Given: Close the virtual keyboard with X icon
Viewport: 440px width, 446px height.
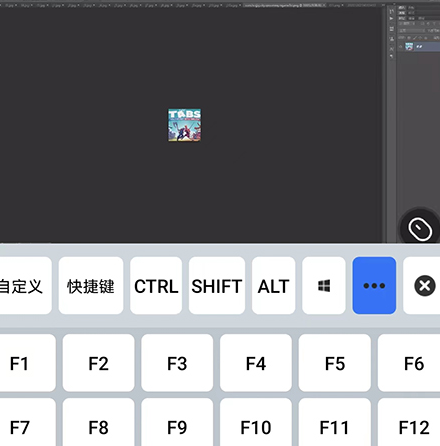Looking at the screenshot, I should coord(424,286).
